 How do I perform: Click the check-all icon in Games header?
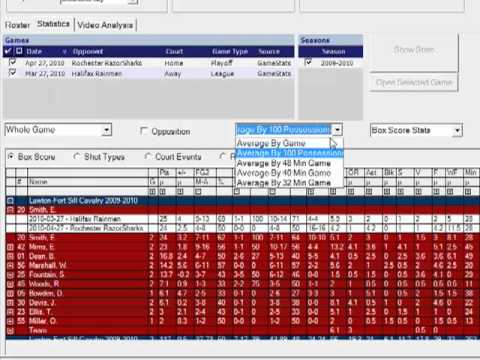pos(8,51)
